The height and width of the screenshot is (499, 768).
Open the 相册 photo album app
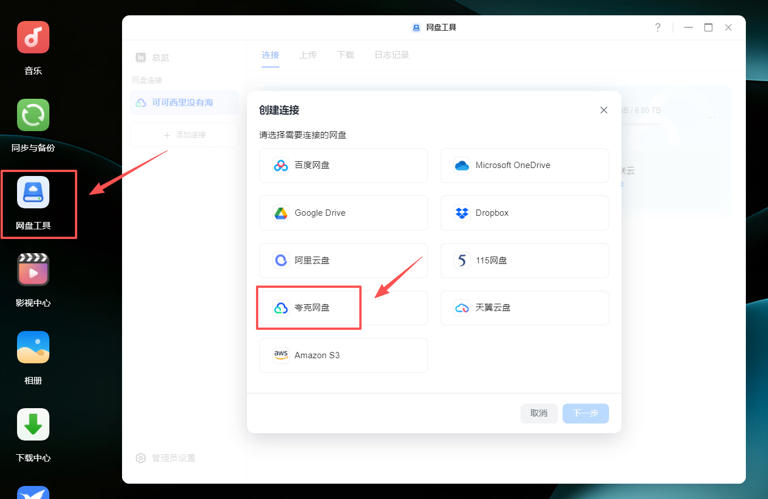pos(33,347)
